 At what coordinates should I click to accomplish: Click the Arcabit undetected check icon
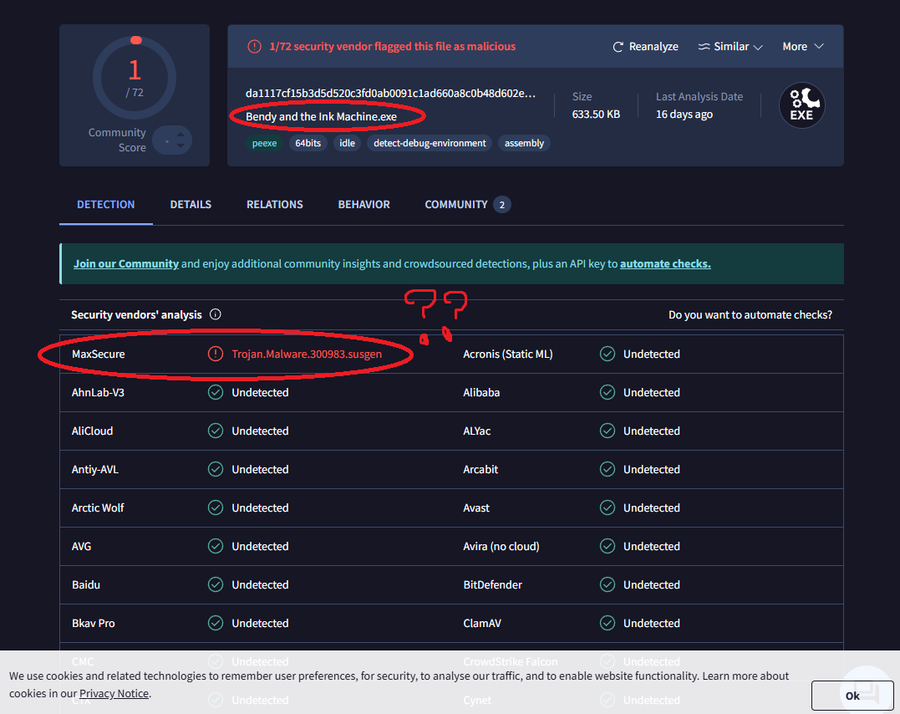607,469
